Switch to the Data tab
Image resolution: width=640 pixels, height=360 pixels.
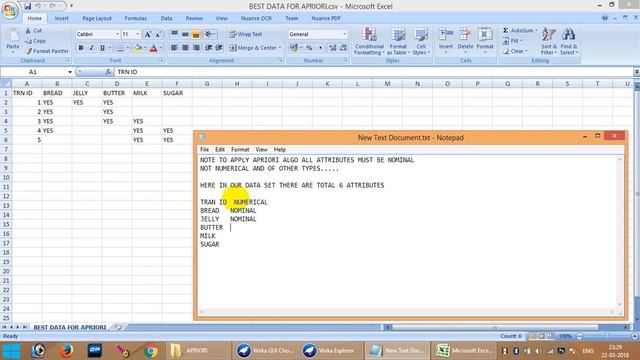[166, 18]
